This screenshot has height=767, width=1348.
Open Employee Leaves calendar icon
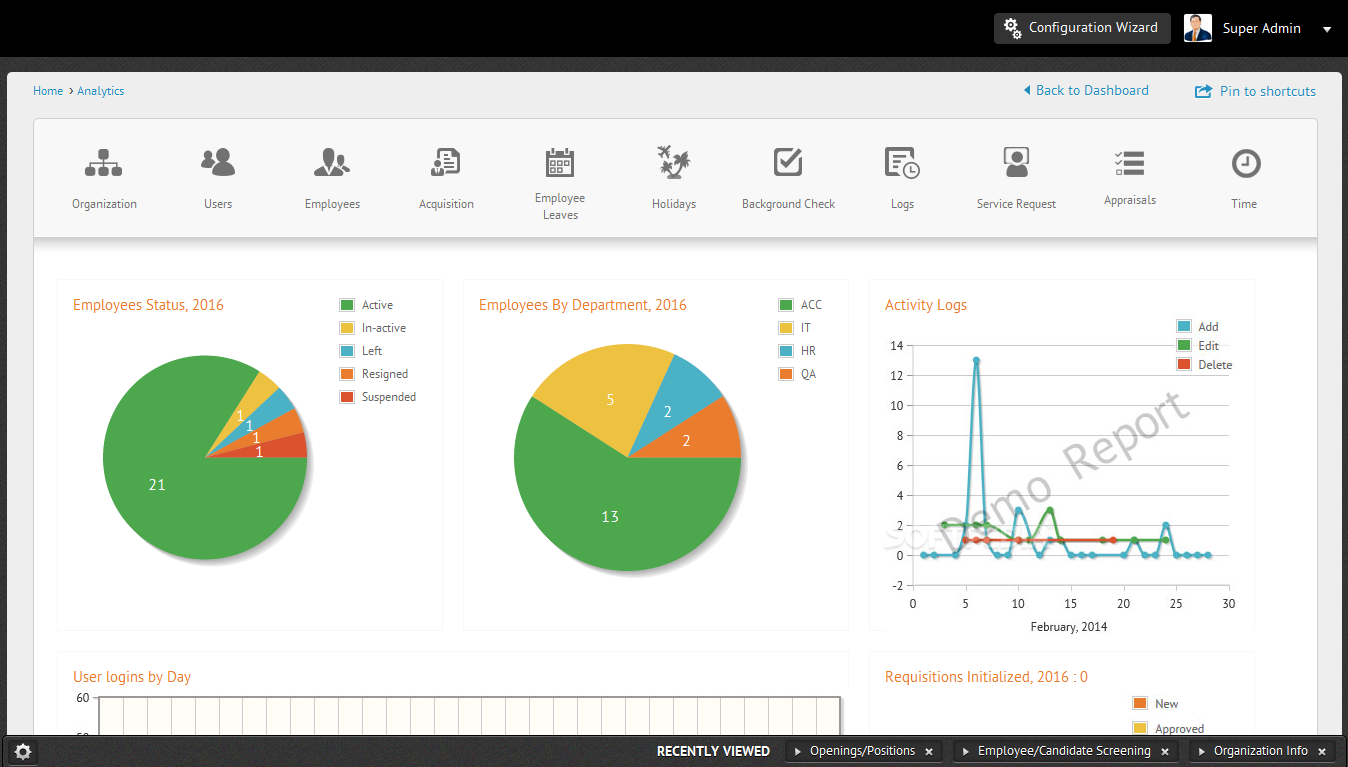click(560, 162)
